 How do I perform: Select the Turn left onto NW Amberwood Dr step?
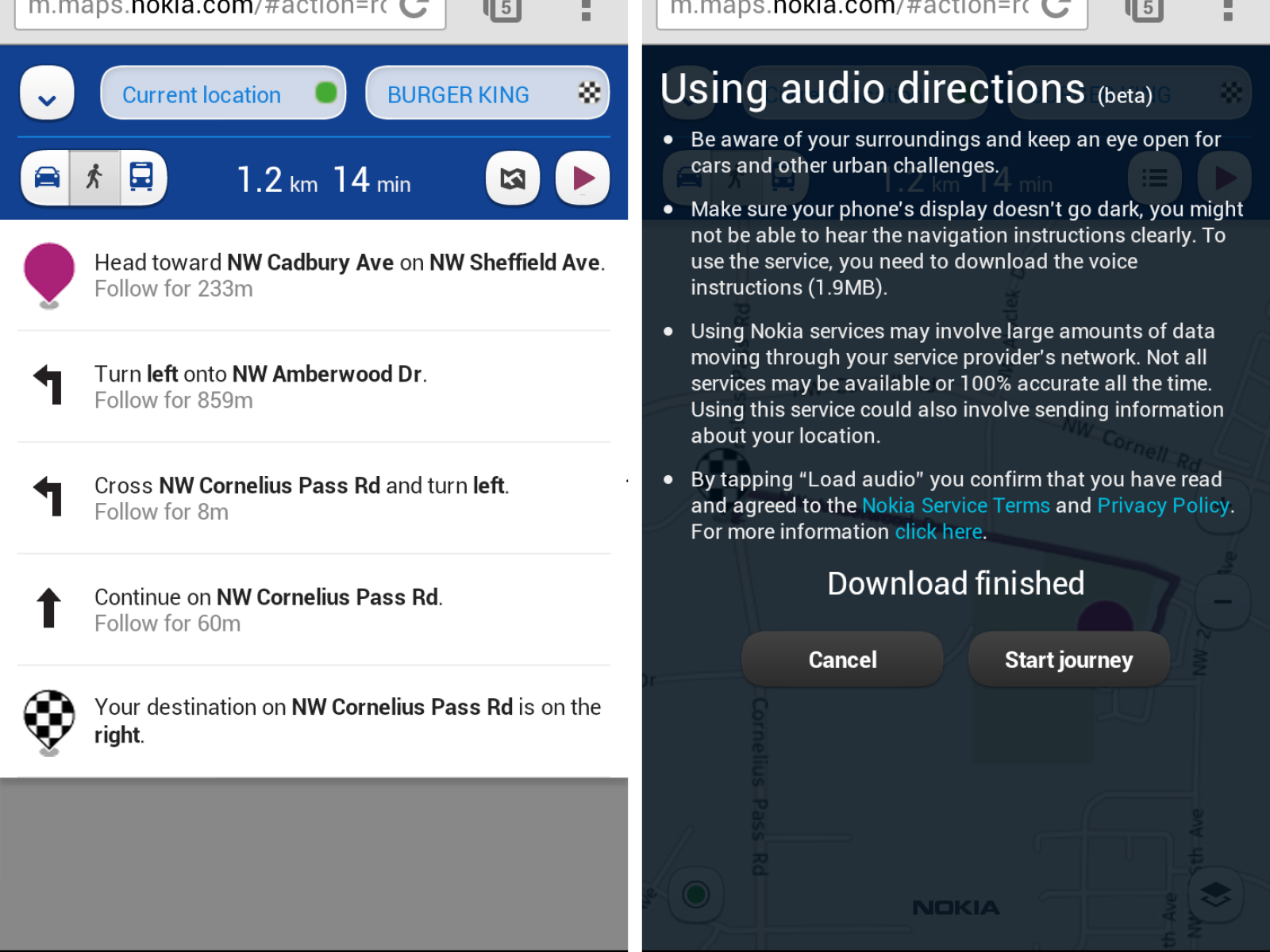click(x=314, y=386)
